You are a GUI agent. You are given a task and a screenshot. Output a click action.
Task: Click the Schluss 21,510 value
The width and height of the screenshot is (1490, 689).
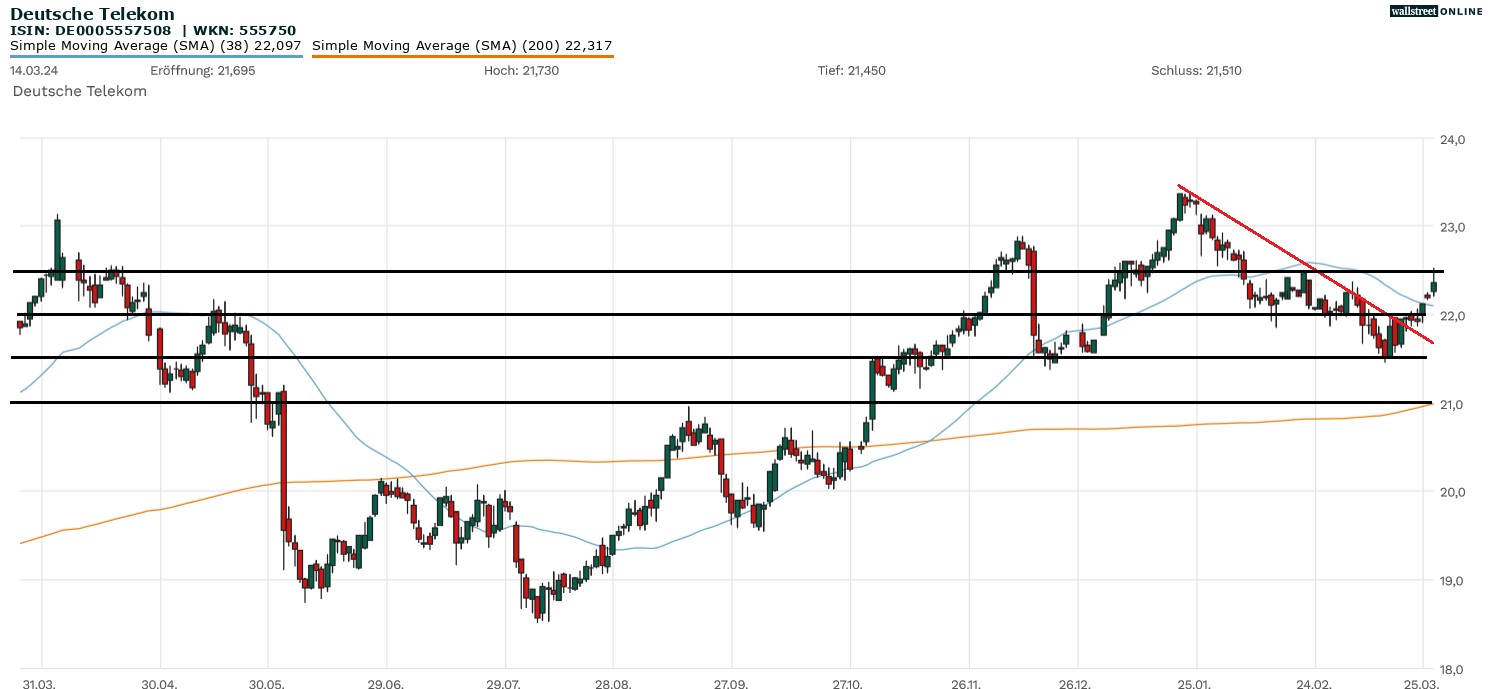[x=1196, y=71]
